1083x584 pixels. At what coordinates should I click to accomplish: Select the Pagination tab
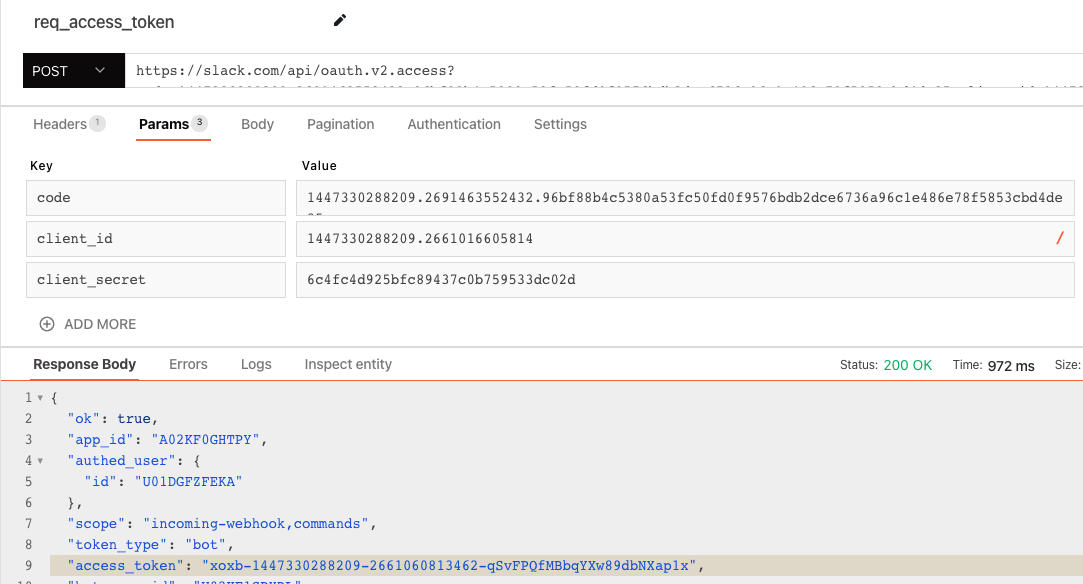tap(340, 124)
